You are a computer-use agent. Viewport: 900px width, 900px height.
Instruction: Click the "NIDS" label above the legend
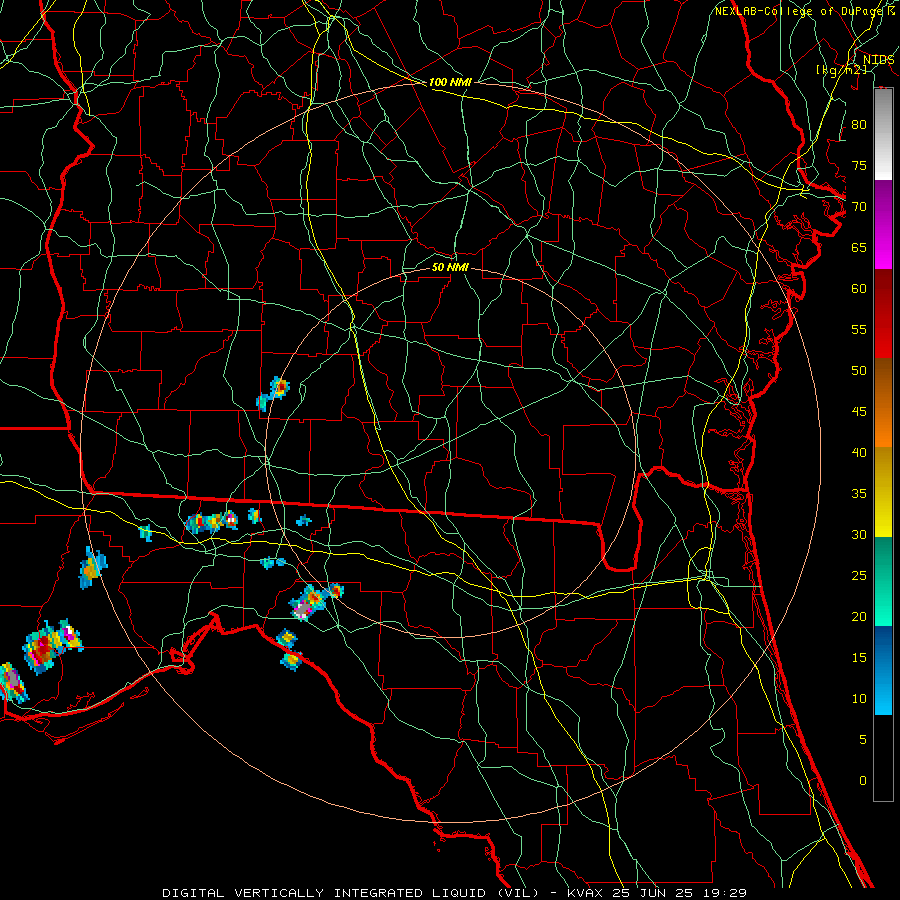click(878, 60)
